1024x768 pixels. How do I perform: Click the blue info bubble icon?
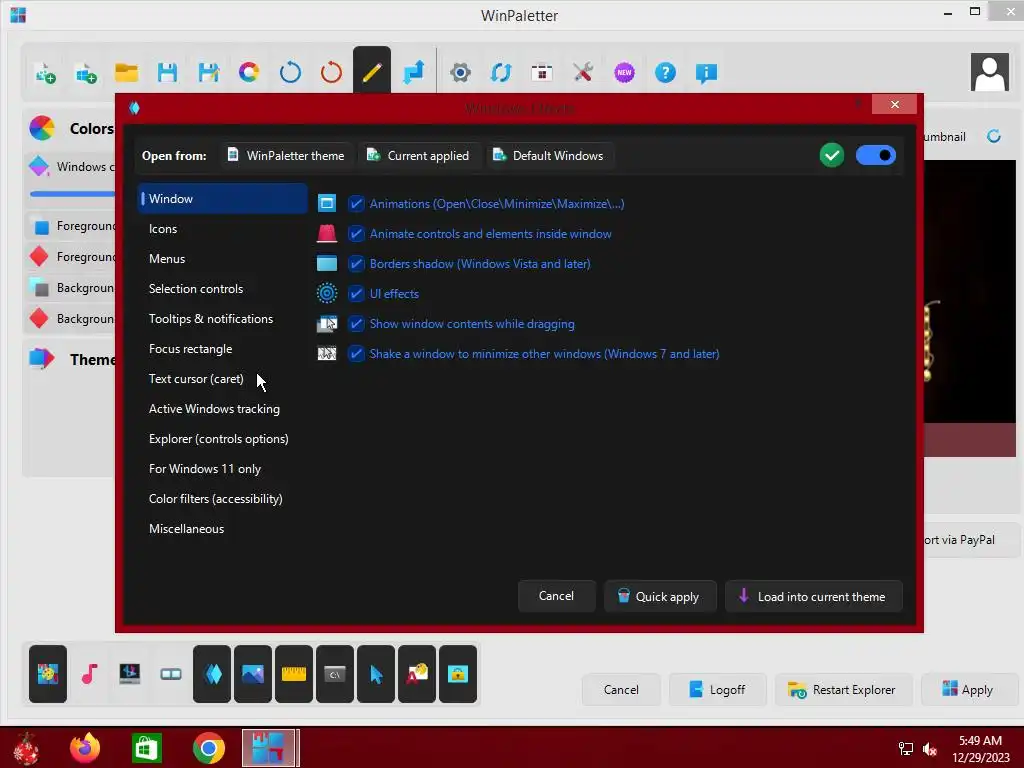tap(706, 72)
